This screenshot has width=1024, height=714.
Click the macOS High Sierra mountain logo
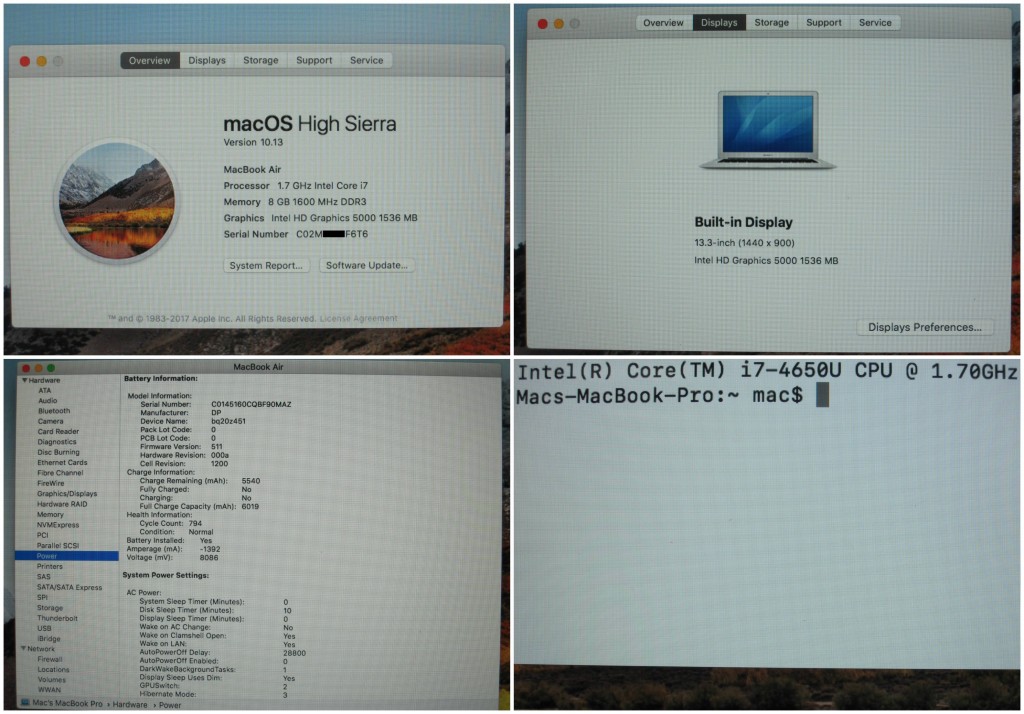[x=118, y=201]
